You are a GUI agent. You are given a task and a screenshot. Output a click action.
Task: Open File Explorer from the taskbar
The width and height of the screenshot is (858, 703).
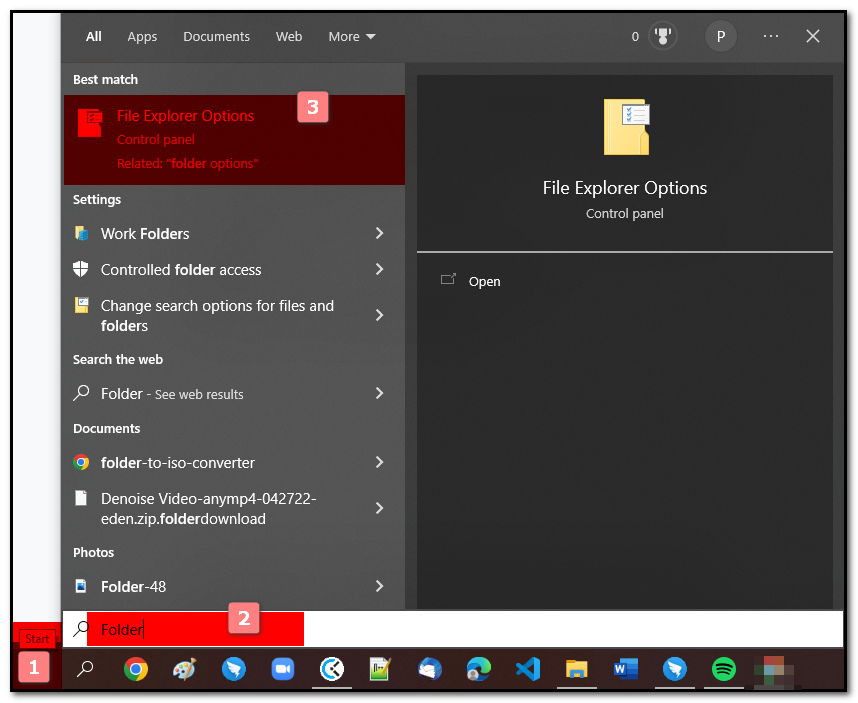(577, 669)
